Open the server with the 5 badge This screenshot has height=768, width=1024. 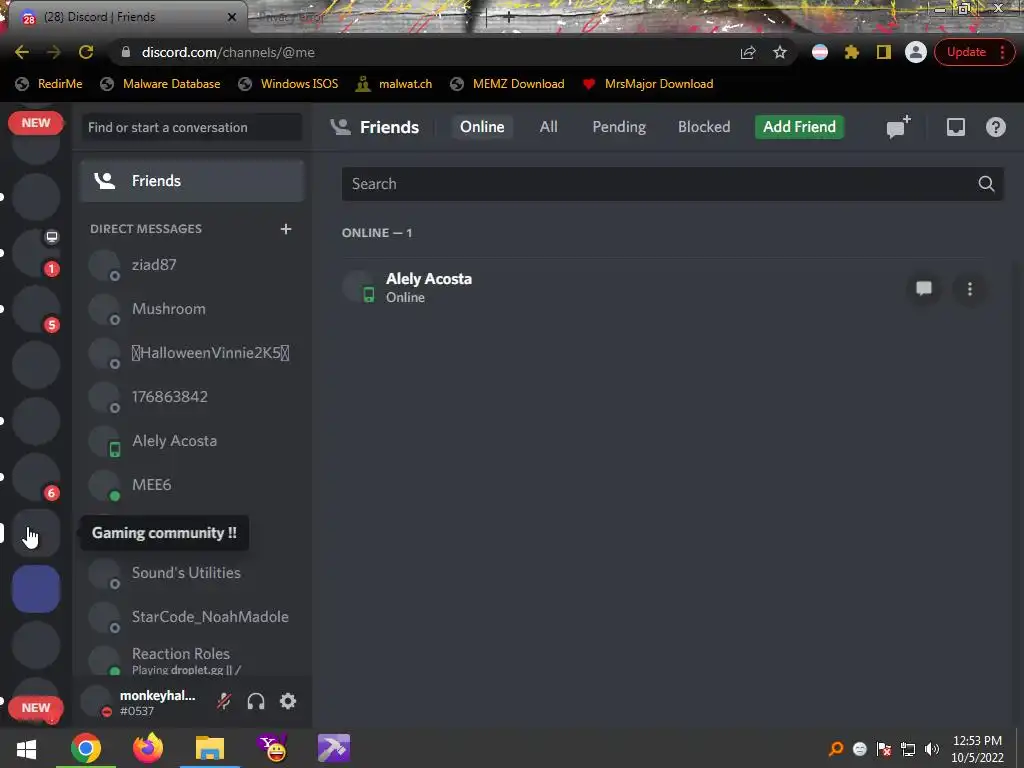tap(36, 309)
